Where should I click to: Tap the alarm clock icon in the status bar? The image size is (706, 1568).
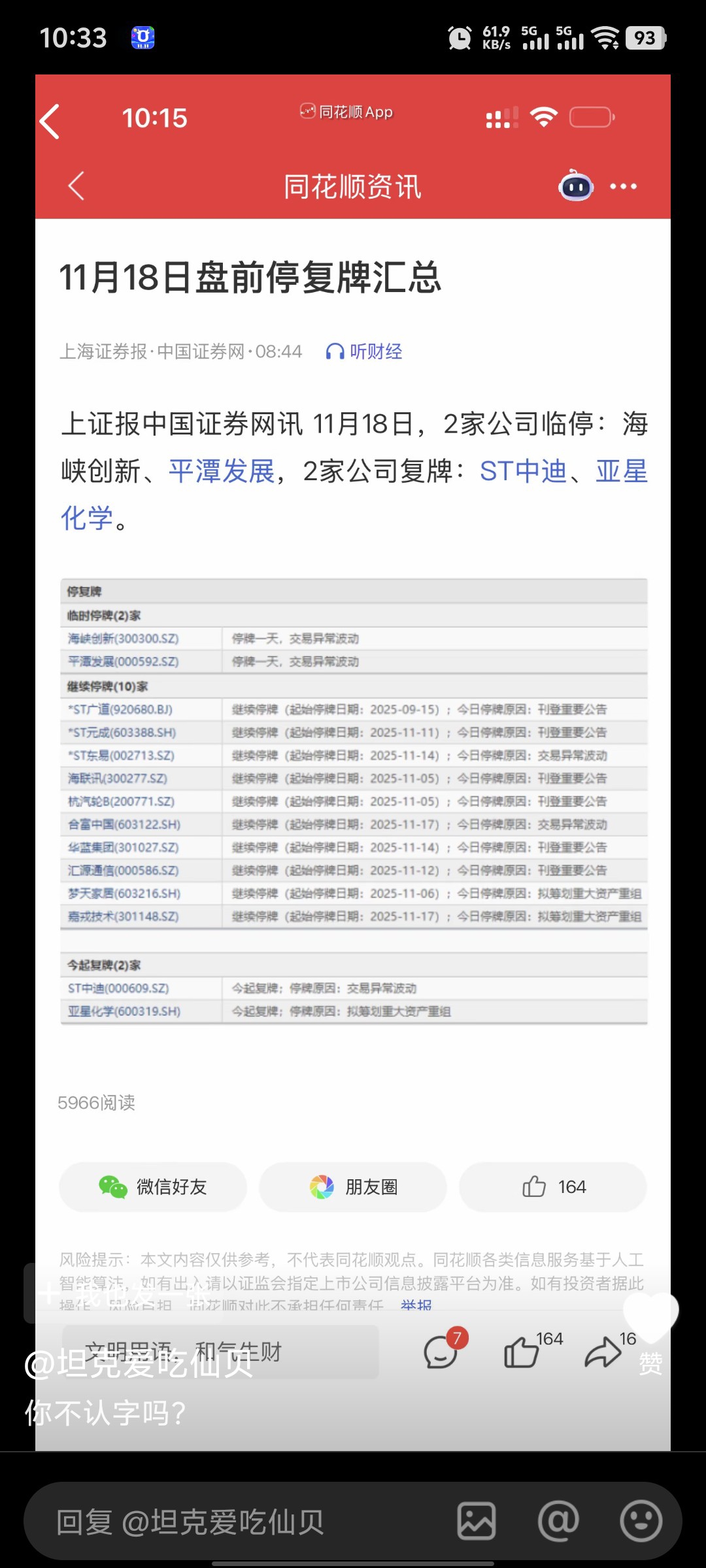pos(460,38)
